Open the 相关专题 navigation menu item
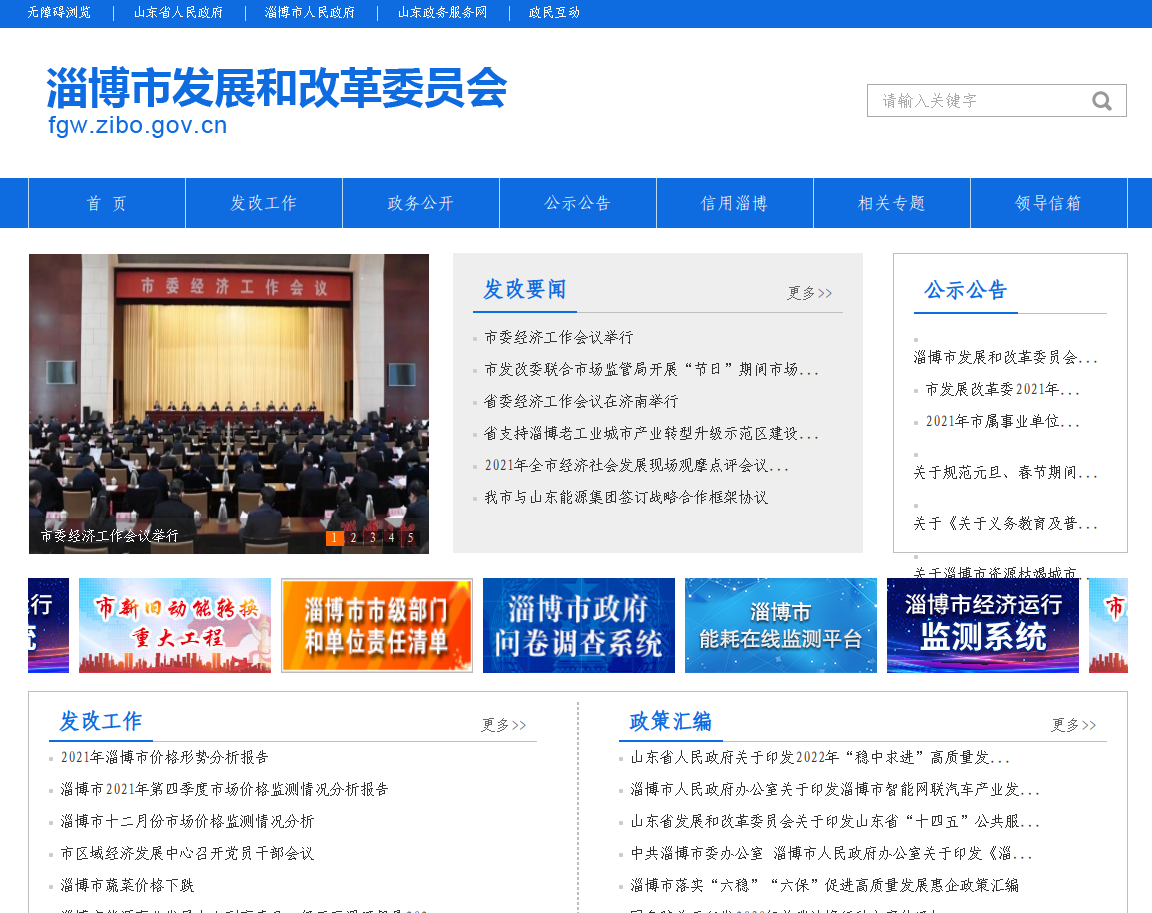 coord(892,203)
